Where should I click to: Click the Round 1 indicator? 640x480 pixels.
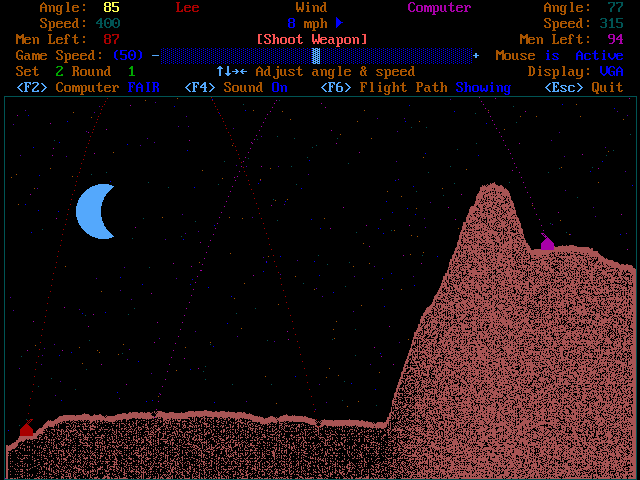click(x=103, y=71)
